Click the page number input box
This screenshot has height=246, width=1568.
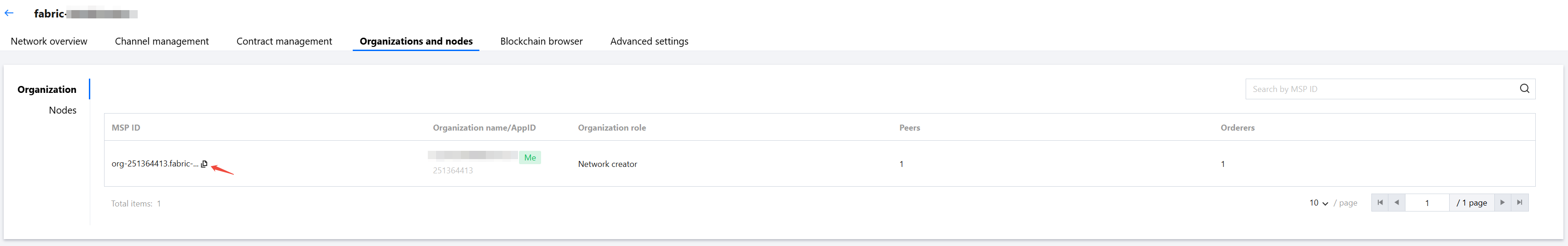[x=1426, y=203]
